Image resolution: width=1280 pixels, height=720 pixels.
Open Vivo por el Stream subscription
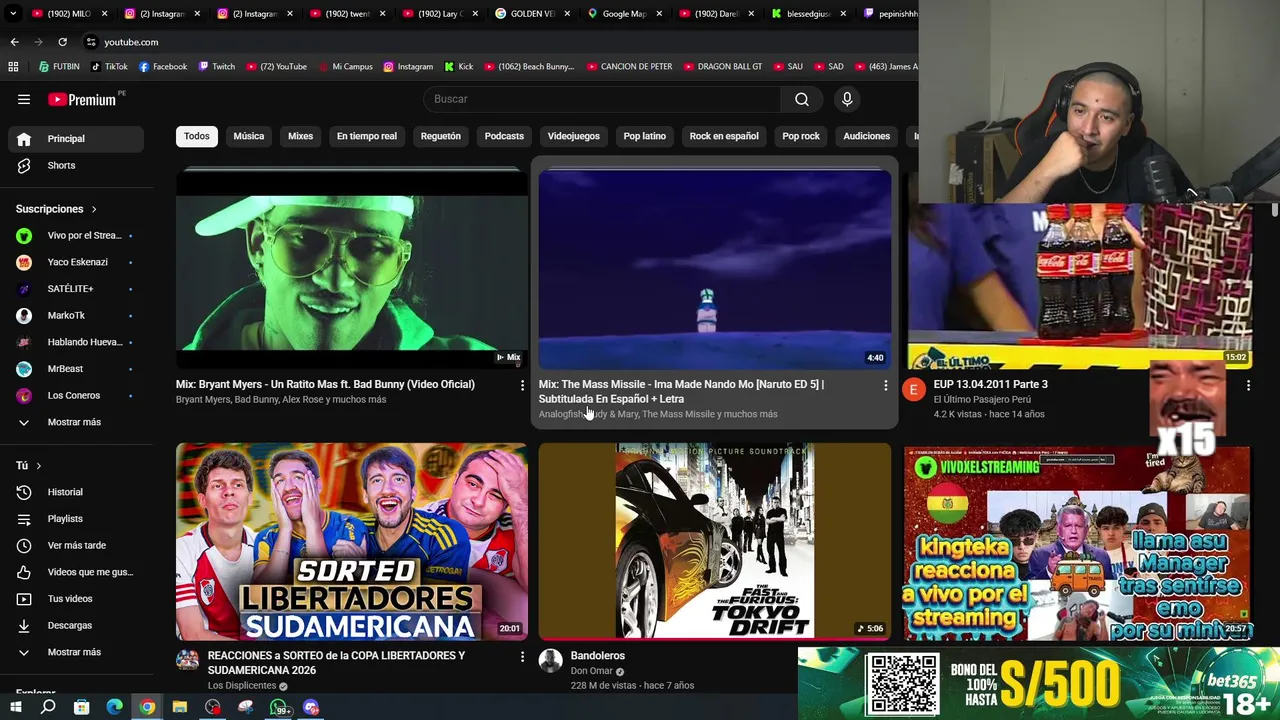point(76,236)
